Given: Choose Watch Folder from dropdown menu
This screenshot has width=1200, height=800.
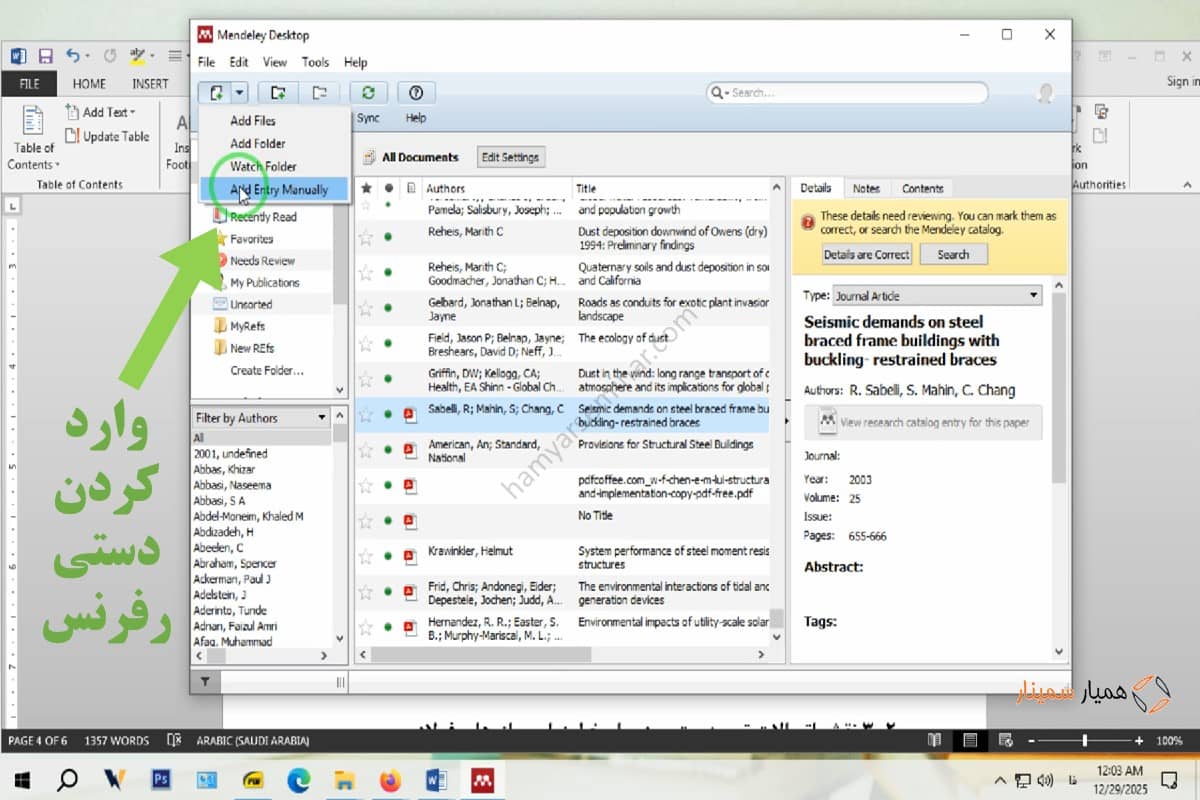Looking at the screenshot, I should [263, 166].
